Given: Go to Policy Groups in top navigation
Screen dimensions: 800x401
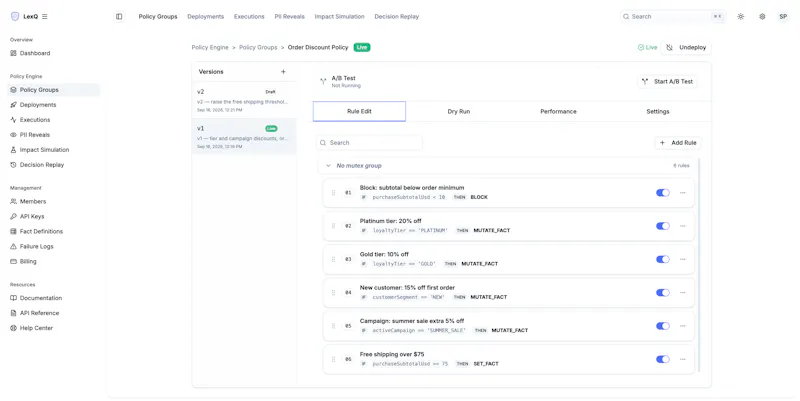Looking at the screenshot, I should point(158,16).
